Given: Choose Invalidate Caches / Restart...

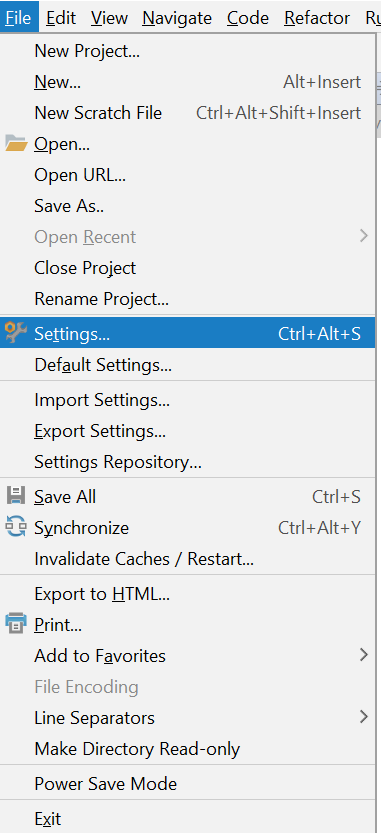Looking at the screenshot, I should (188, 559).
